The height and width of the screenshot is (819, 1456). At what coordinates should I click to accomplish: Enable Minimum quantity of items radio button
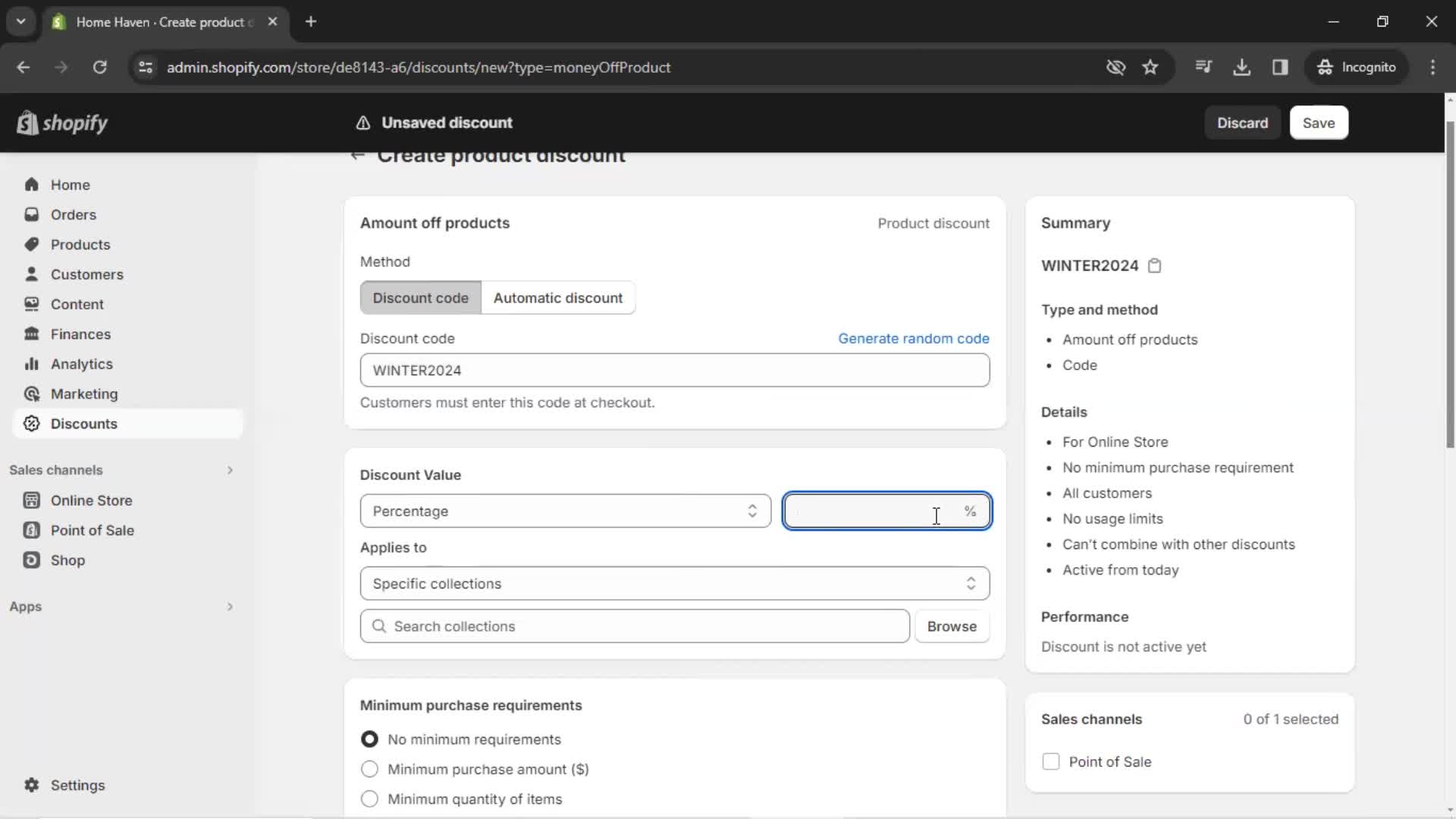(369, 799)
